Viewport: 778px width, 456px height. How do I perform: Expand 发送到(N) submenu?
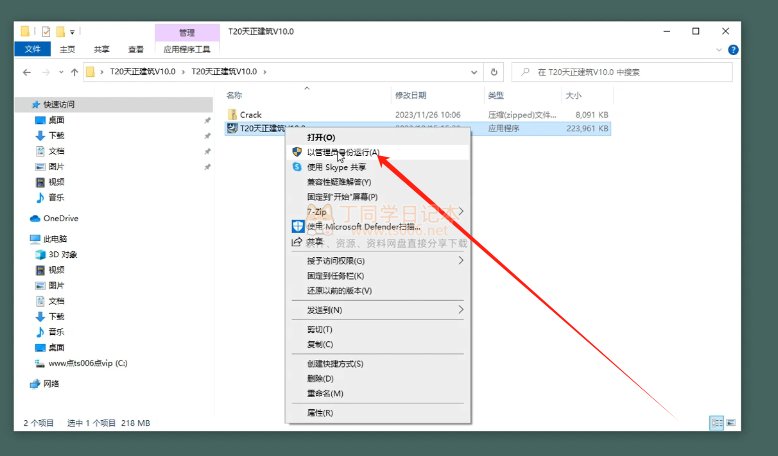[x=378, y=310]
